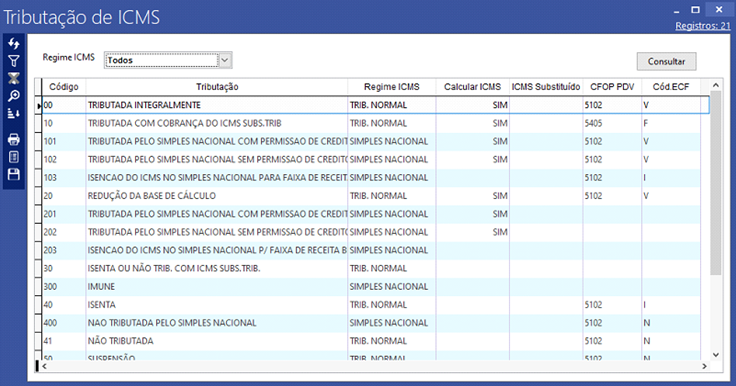
Task: Select the sort order icon
Action: (14, 114)
